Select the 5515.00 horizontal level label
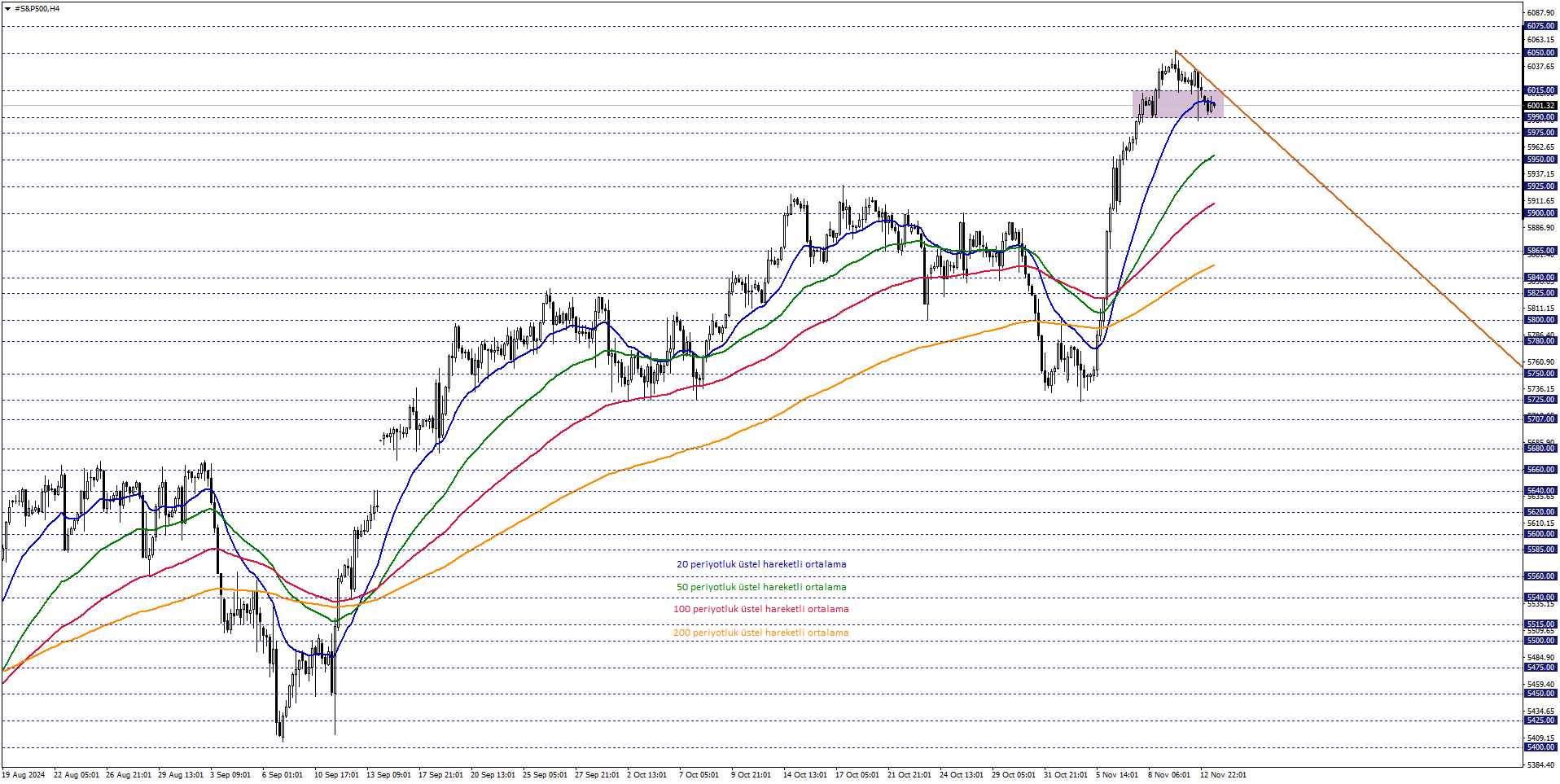Screen dimensions: 1560x784 (x=1540, y=624)
